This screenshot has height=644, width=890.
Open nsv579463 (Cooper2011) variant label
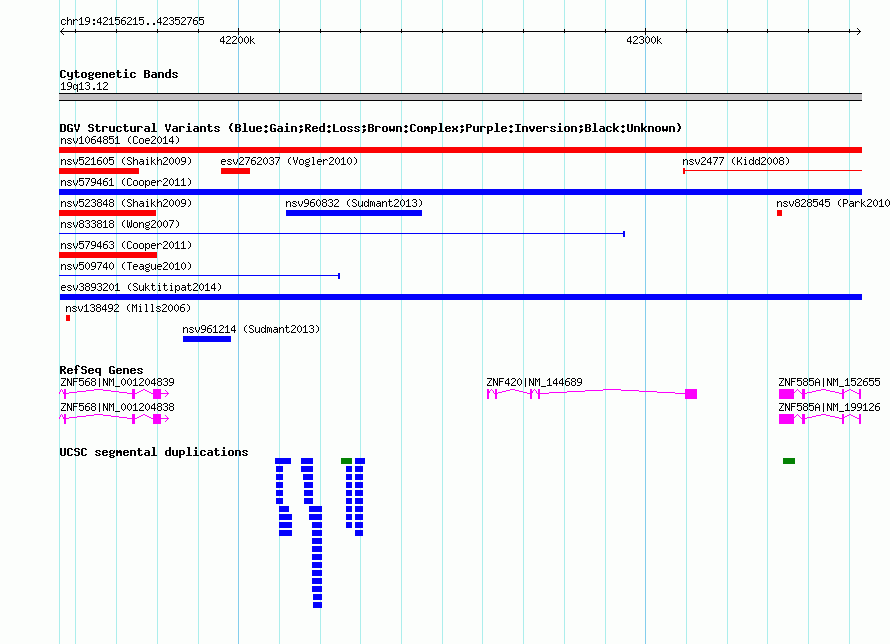(126, 245)
